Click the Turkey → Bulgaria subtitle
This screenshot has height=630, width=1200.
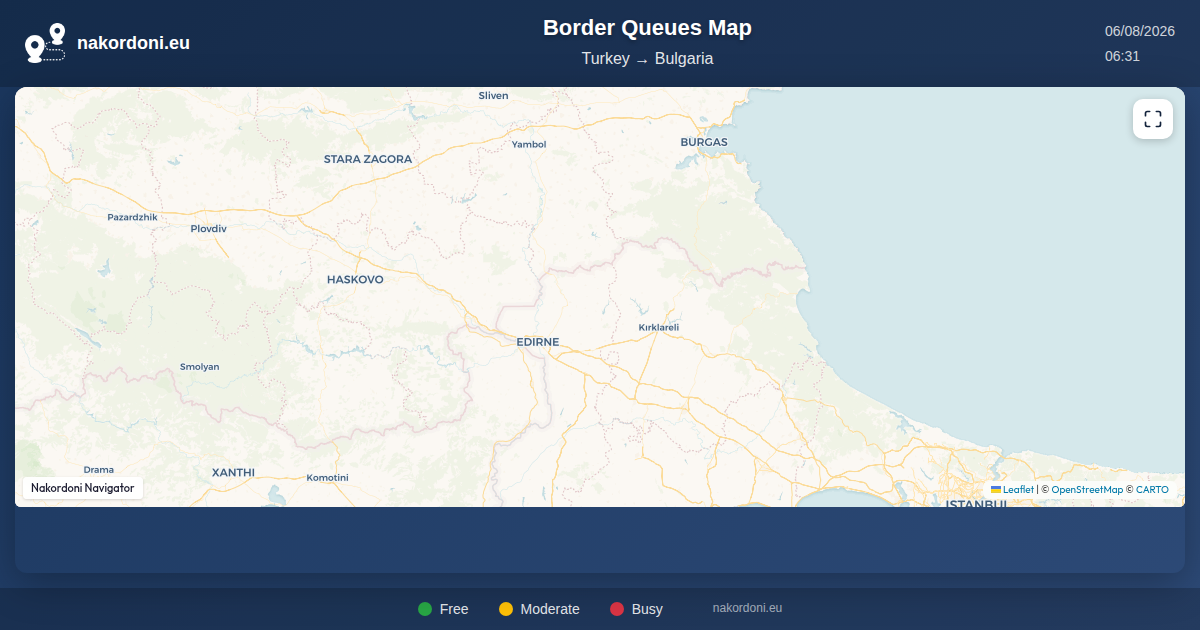tap(647, 58)
